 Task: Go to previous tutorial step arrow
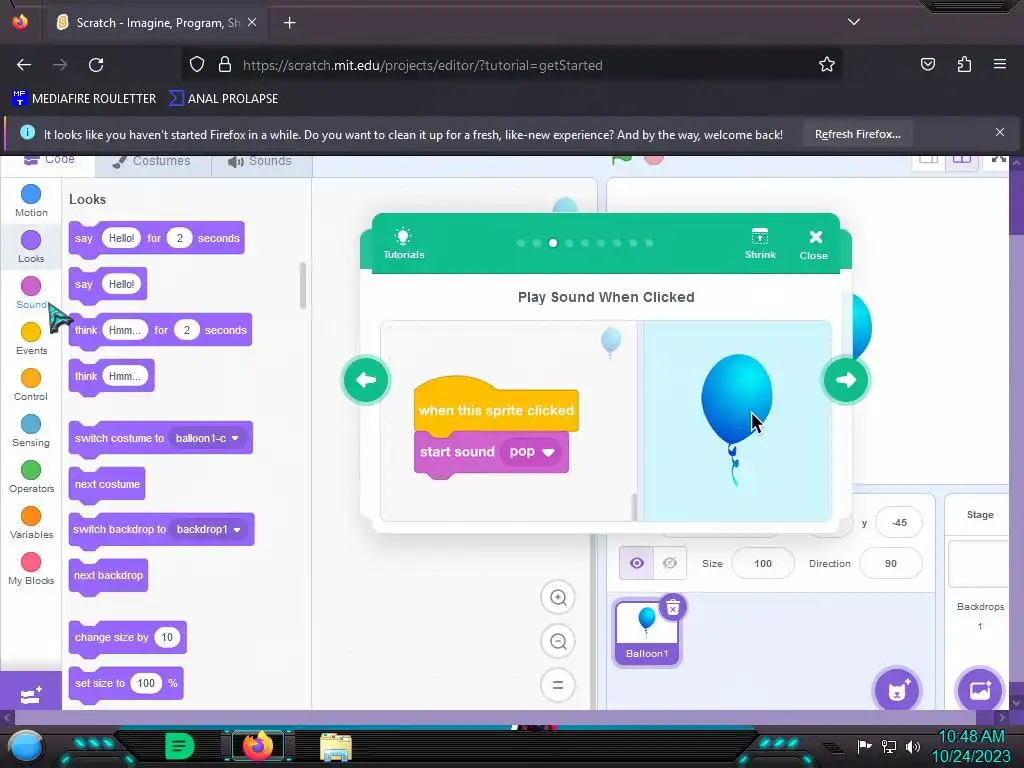coord(366,379)
